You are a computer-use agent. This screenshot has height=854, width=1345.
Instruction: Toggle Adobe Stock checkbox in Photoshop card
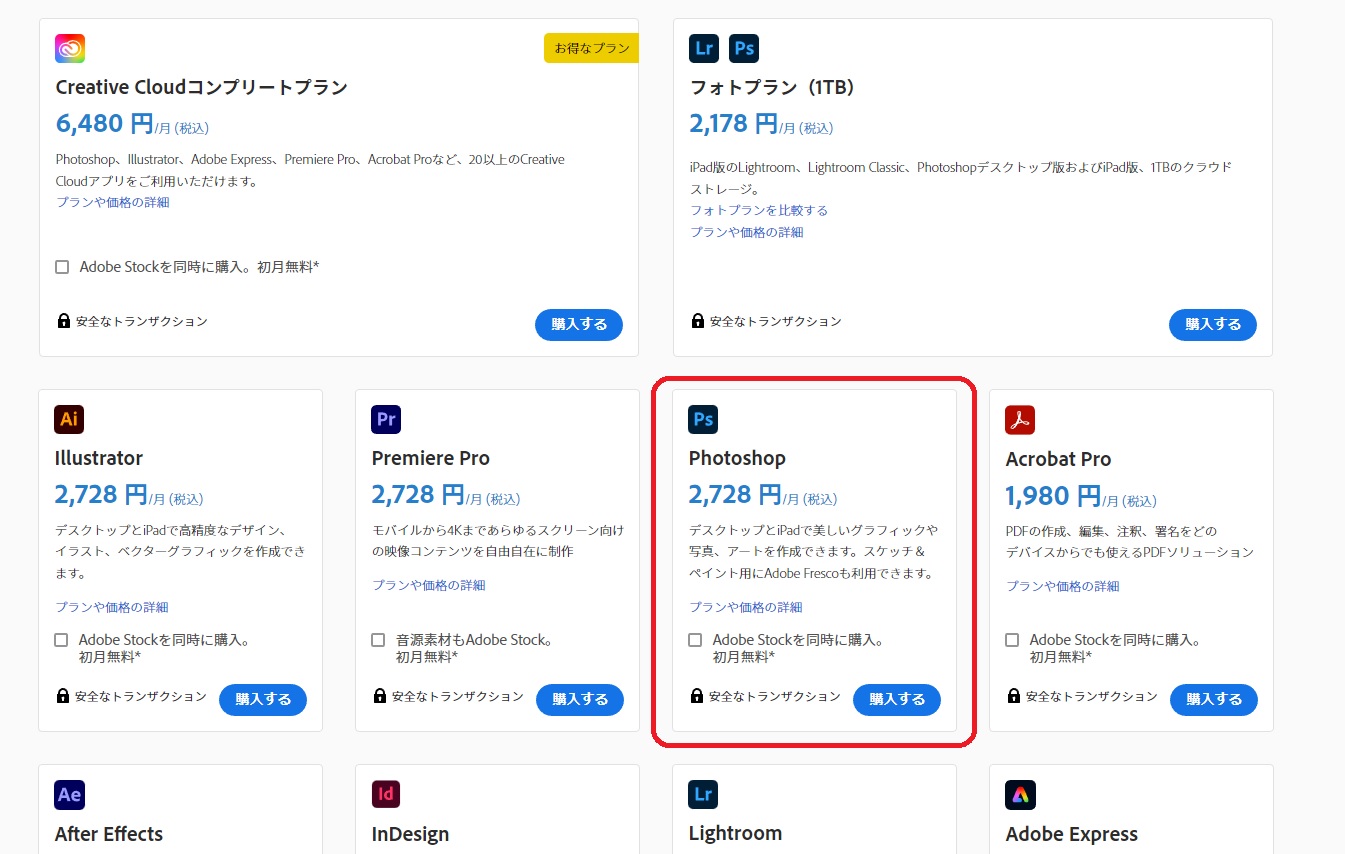tap(695, 640)
